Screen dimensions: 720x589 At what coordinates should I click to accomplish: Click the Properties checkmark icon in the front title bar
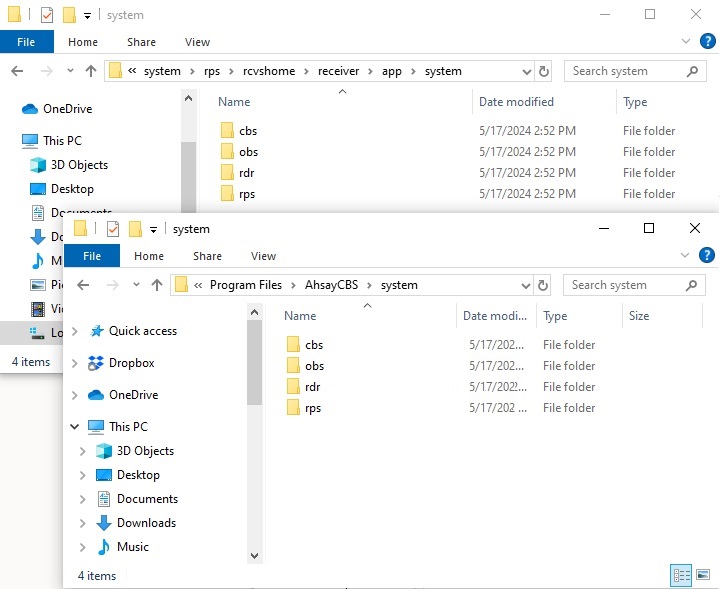pos(113,229)
